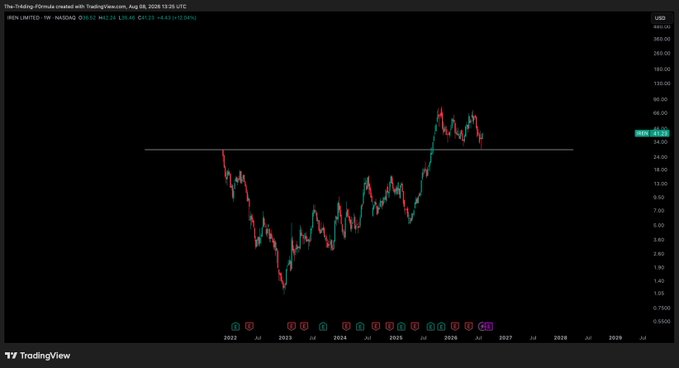Click the 24.00 price scale label
The height and width of the screenshot is (368, 679).
660,157
